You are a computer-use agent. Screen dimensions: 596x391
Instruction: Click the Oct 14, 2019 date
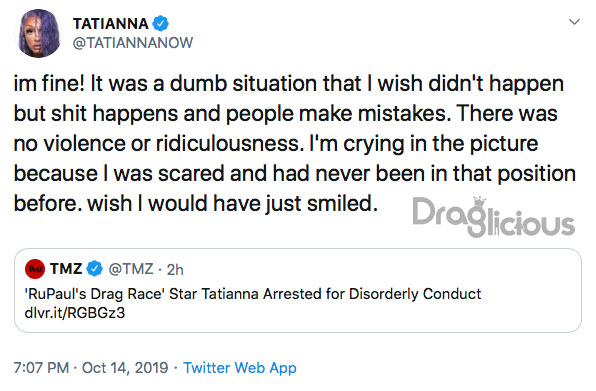pos(125,368)
